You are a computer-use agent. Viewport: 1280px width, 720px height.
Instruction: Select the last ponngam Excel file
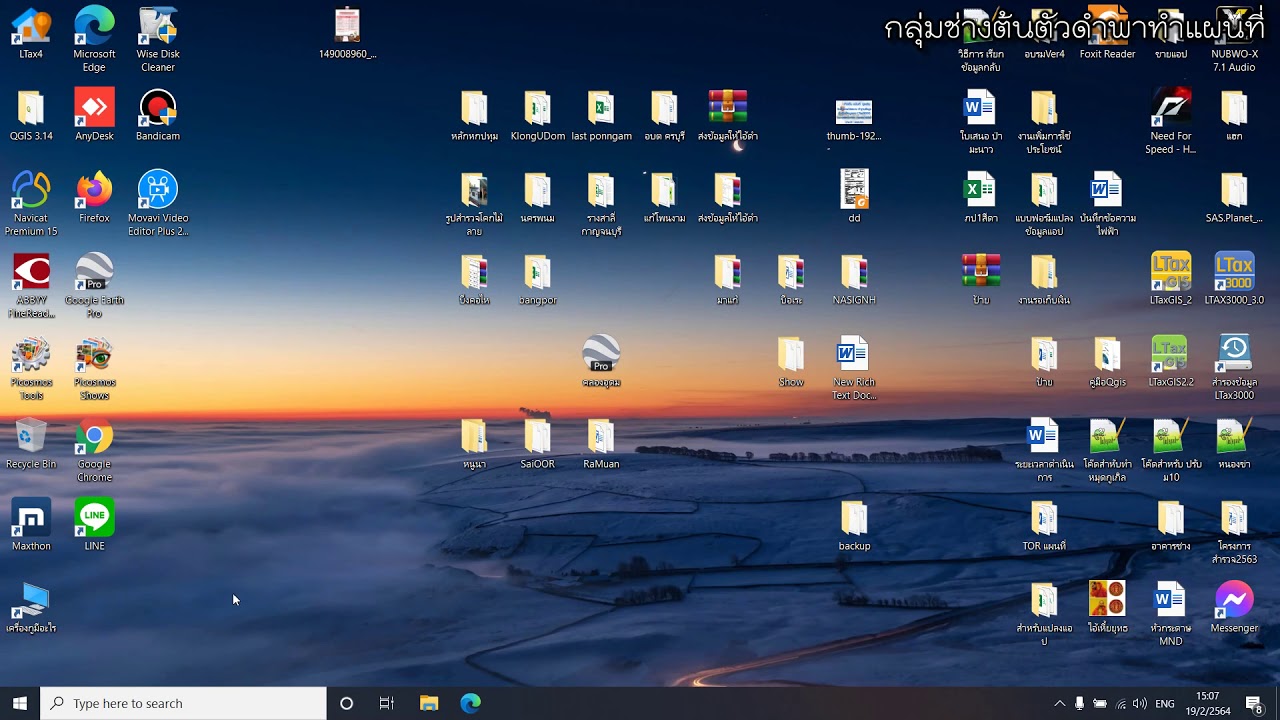[601, 115]
